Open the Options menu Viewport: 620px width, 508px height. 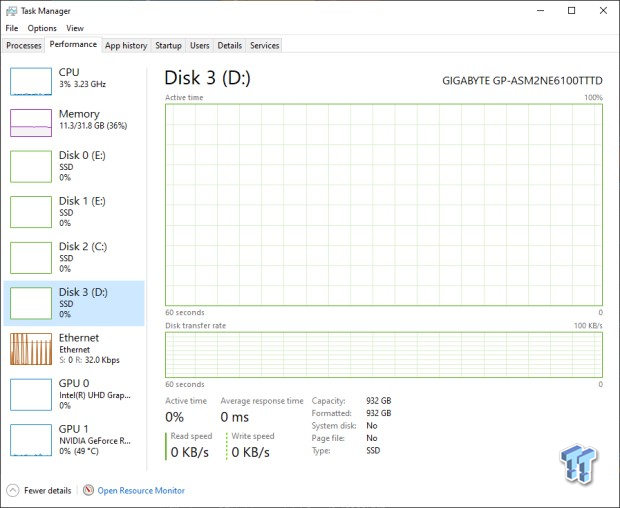tap(42, 28)
